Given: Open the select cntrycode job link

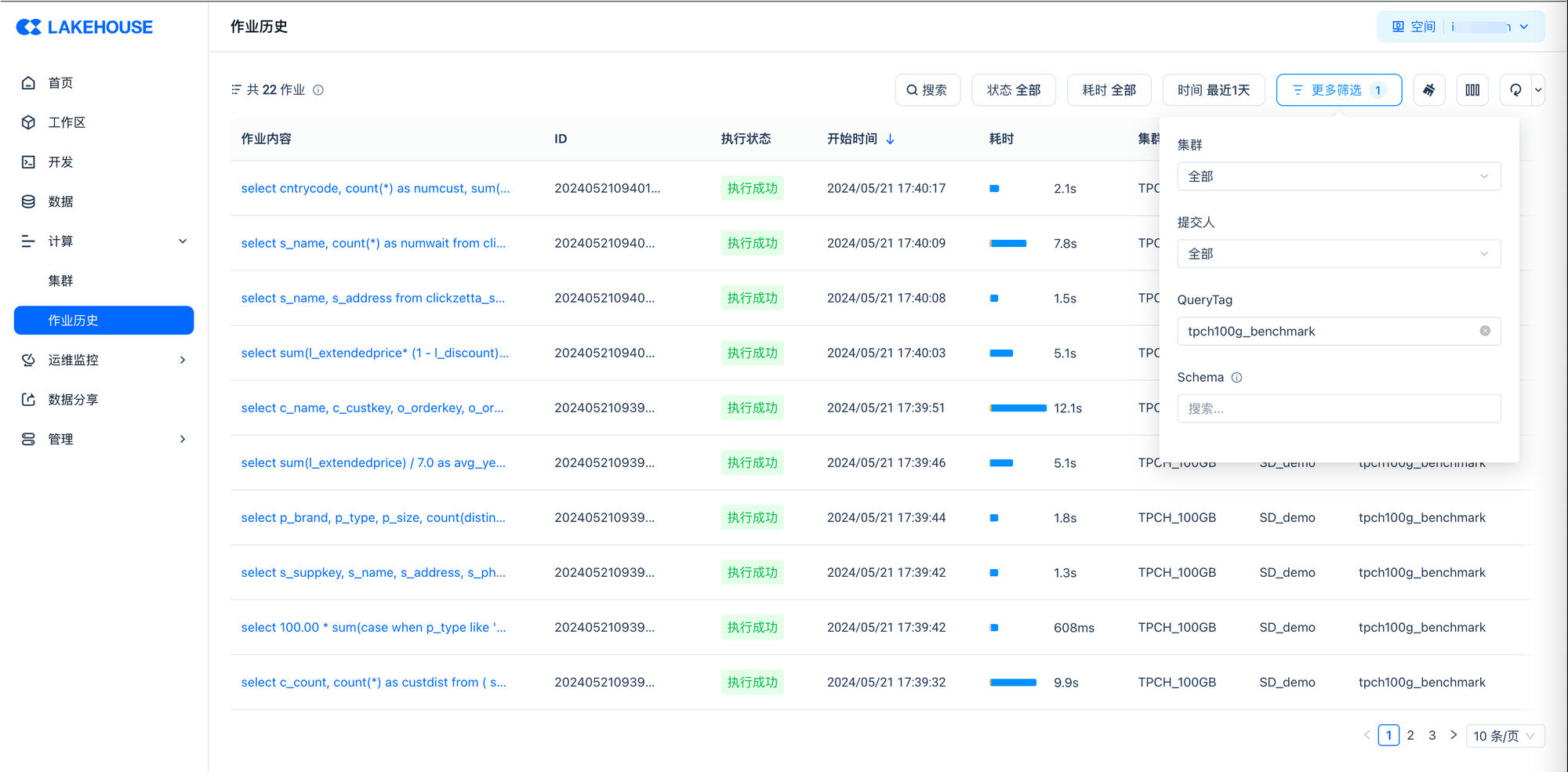Looking at the screenshot, I should coord(375,188).
